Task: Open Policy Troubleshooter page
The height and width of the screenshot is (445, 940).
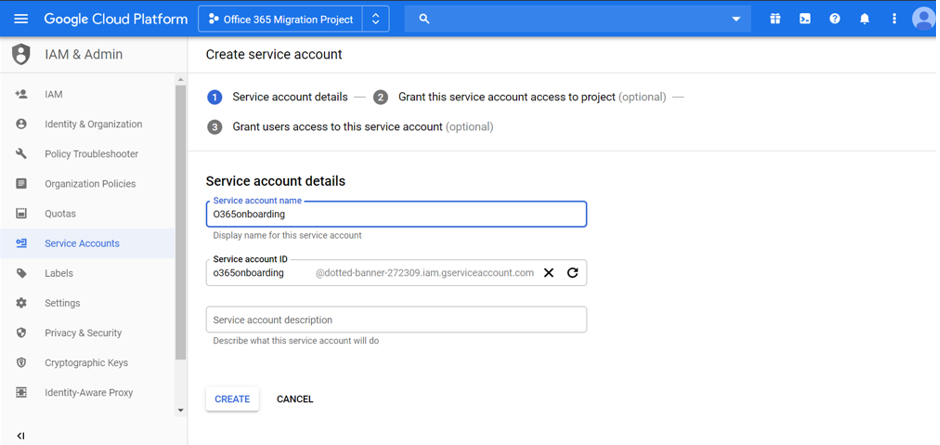Action: (91, 154)
